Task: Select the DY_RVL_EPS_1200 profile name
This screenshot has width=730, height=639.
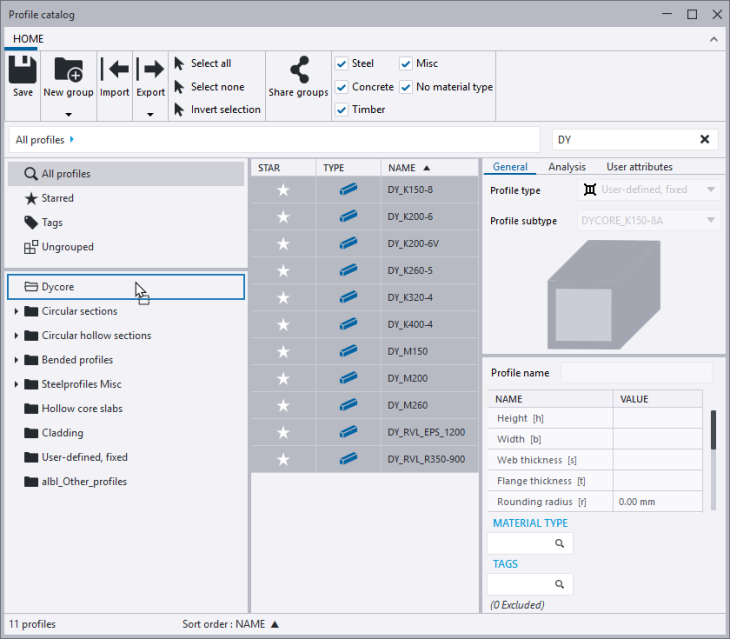Action: coord(426,432)
